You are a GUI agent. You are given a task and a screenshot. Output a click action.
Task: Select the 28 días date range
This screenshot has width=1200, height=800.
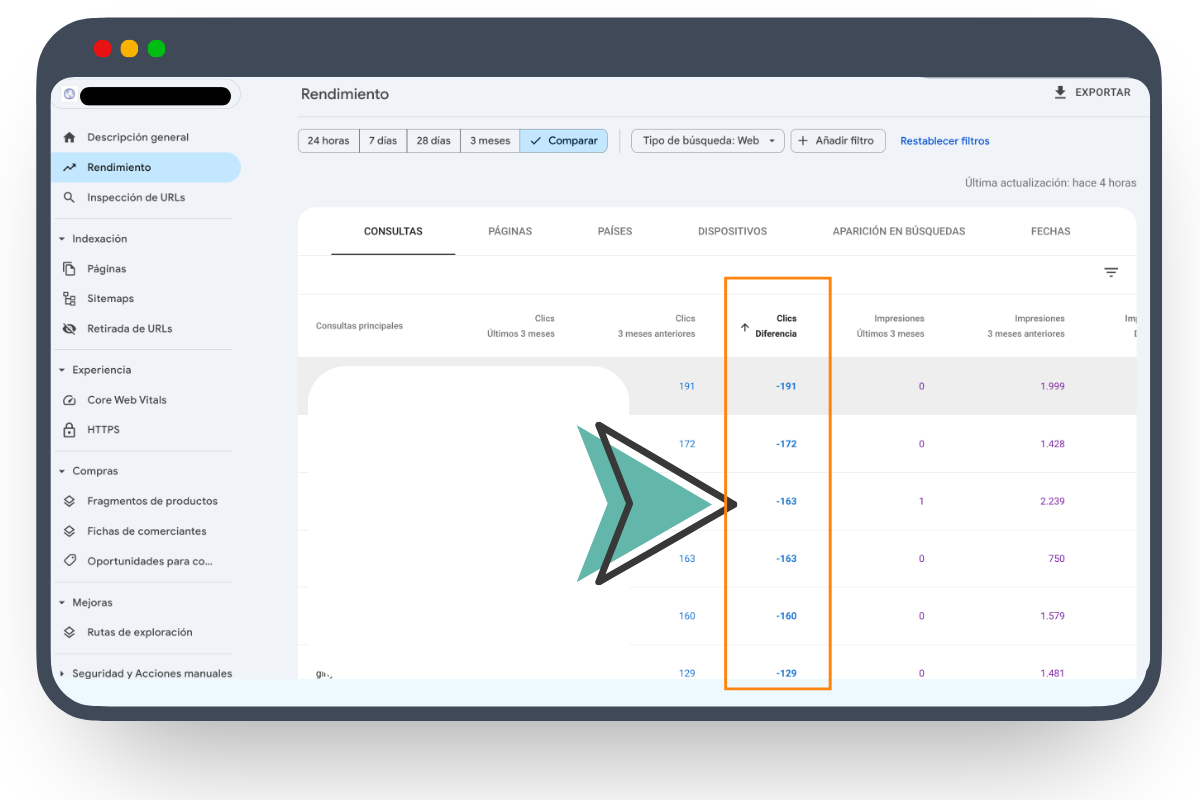pyautogui.click(x=434, y=141)
